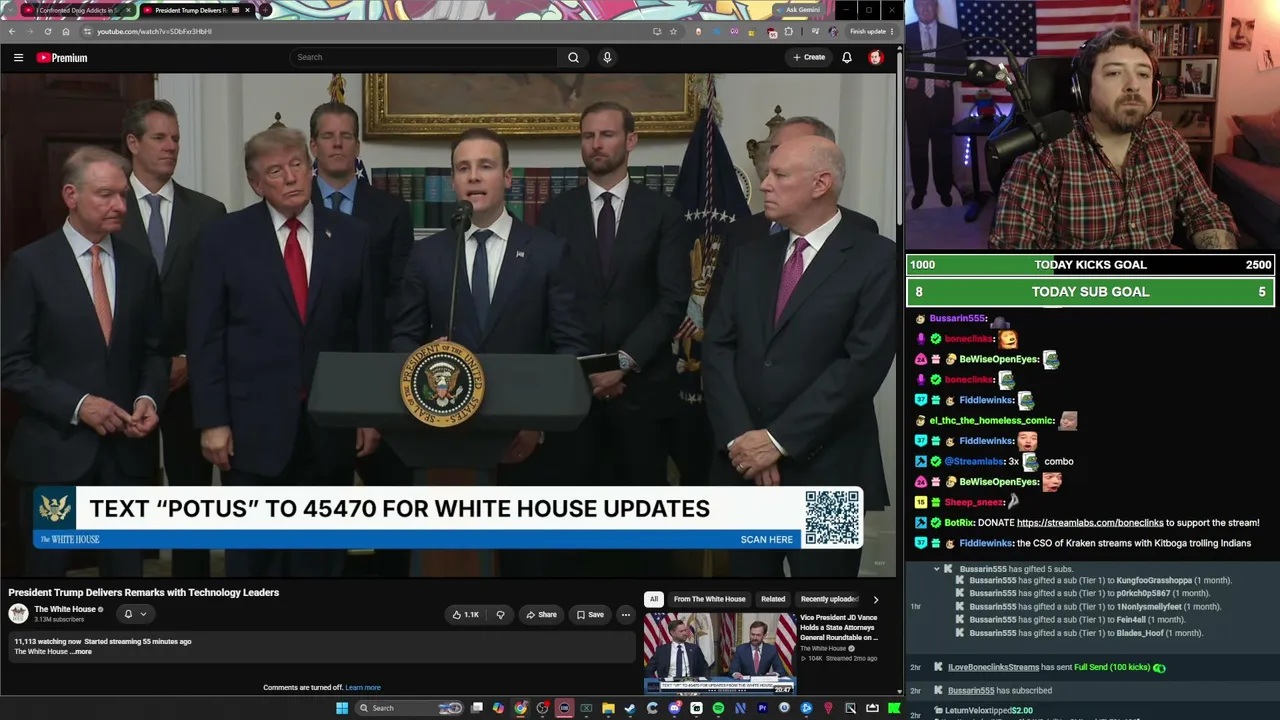
Task: Select 'From The White House' chip
Action: point(709,599)
